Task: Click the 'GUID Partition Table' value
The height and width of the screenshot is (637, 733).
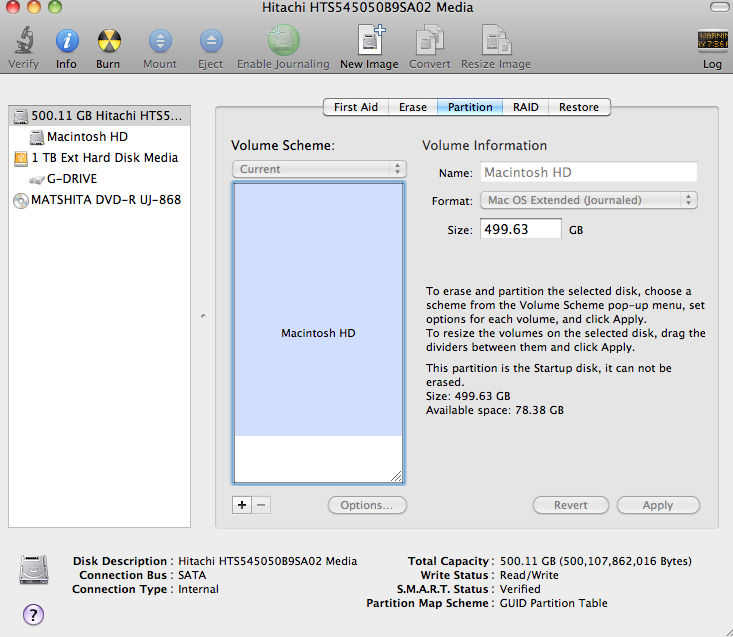Action: click(553, 603)
